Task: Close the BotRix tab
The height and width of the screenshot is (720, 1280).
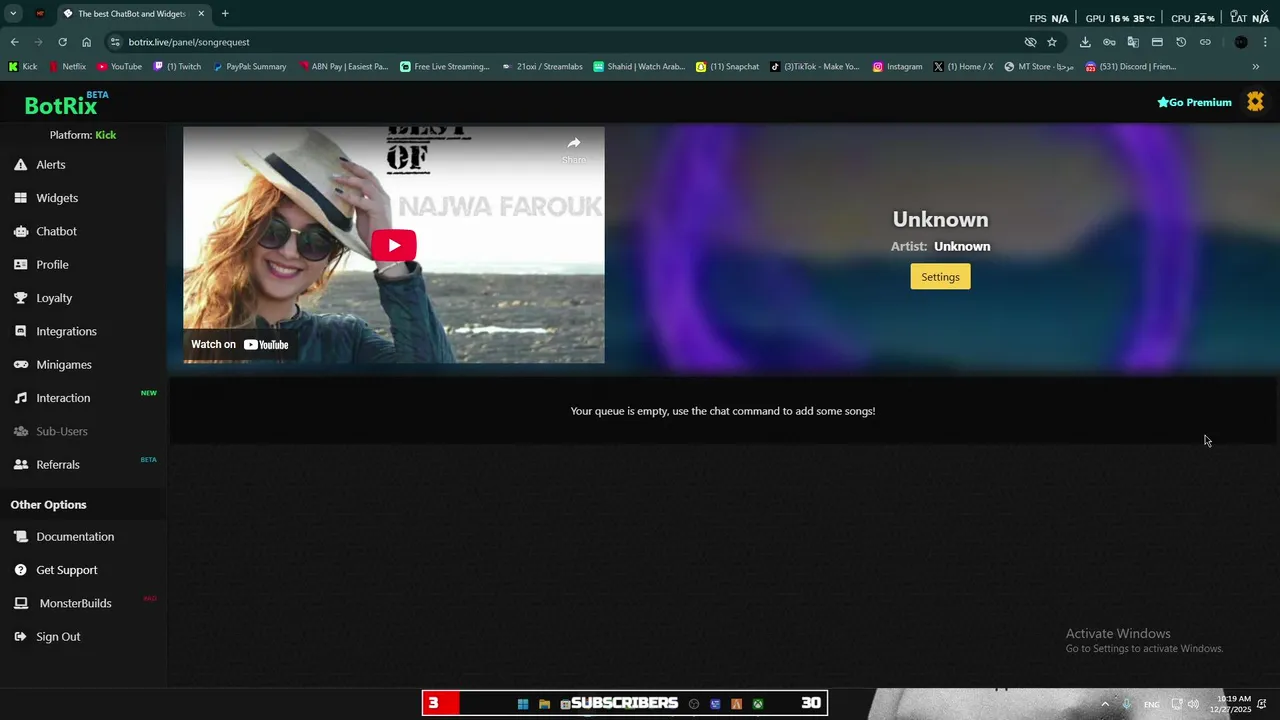Action: 201,14
